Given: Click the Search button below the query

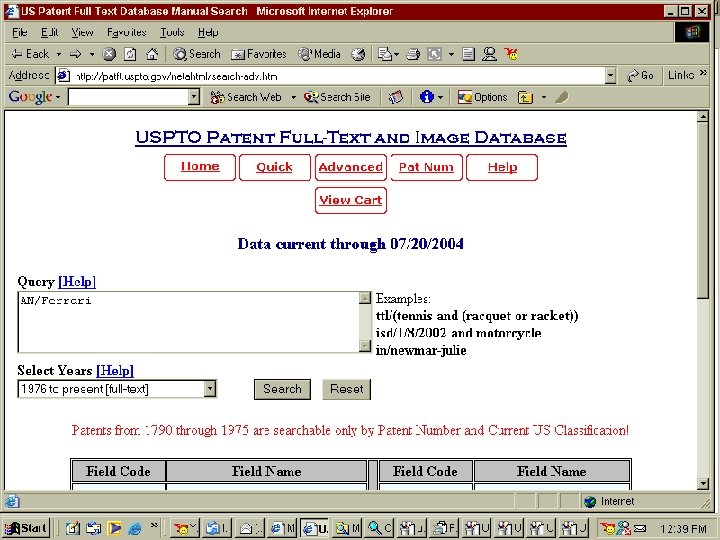Looking at the screenshot, I should pyautogui.click(x=282, y=389).
